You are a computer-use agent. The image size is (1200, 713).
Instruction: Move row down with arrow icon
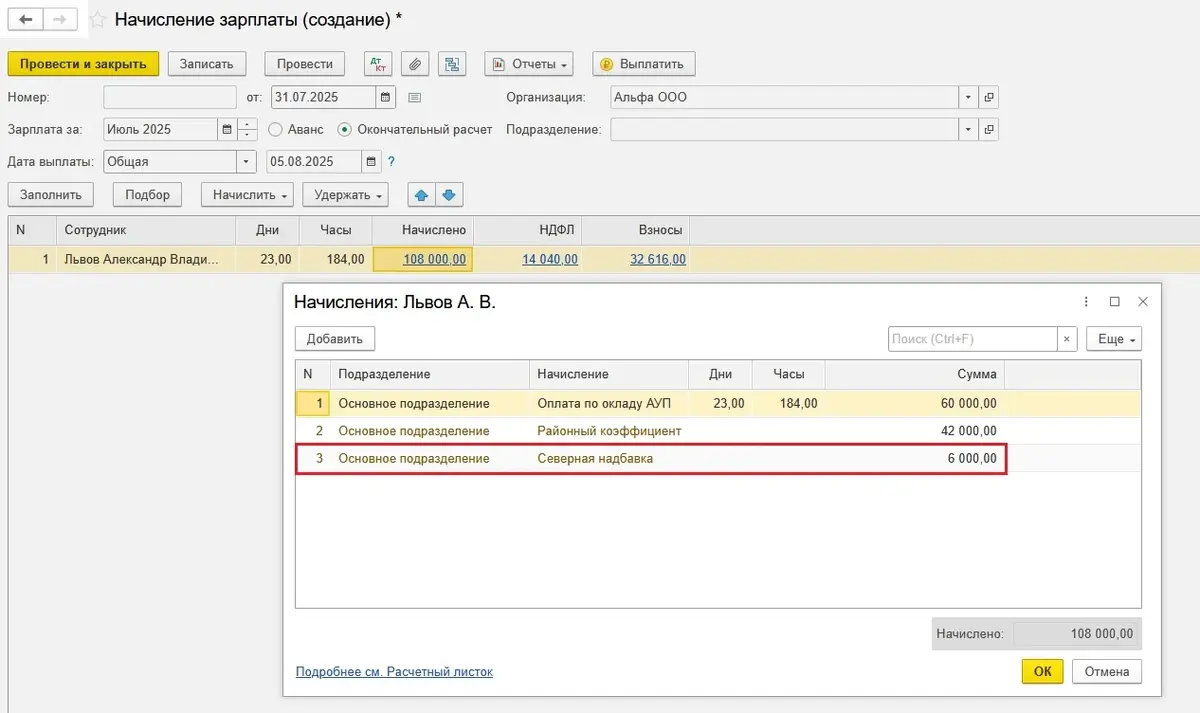pyautogui.click(x=448, y=195)
